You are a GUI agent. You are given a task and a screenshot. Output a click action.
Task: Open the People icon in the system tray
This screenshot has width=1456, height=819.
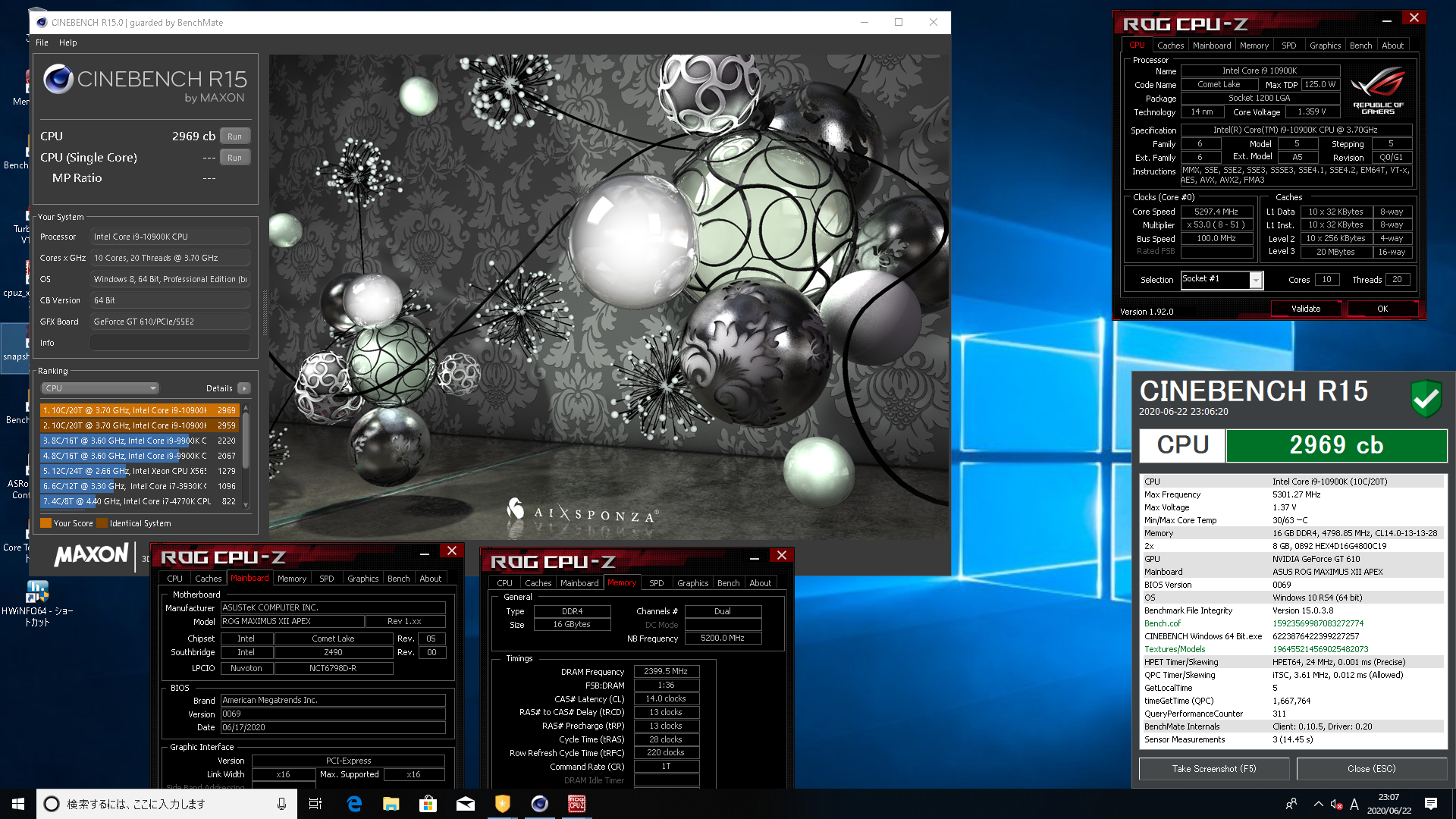click(1291, 804)
